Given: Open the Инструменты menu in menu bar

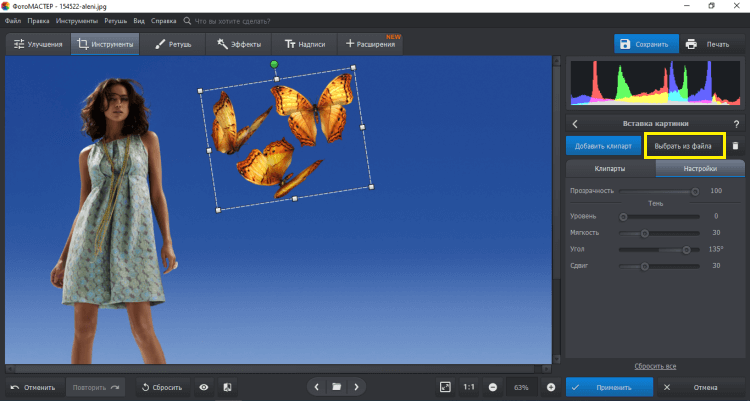Looking at the screenshot, I should click(77, 21).
